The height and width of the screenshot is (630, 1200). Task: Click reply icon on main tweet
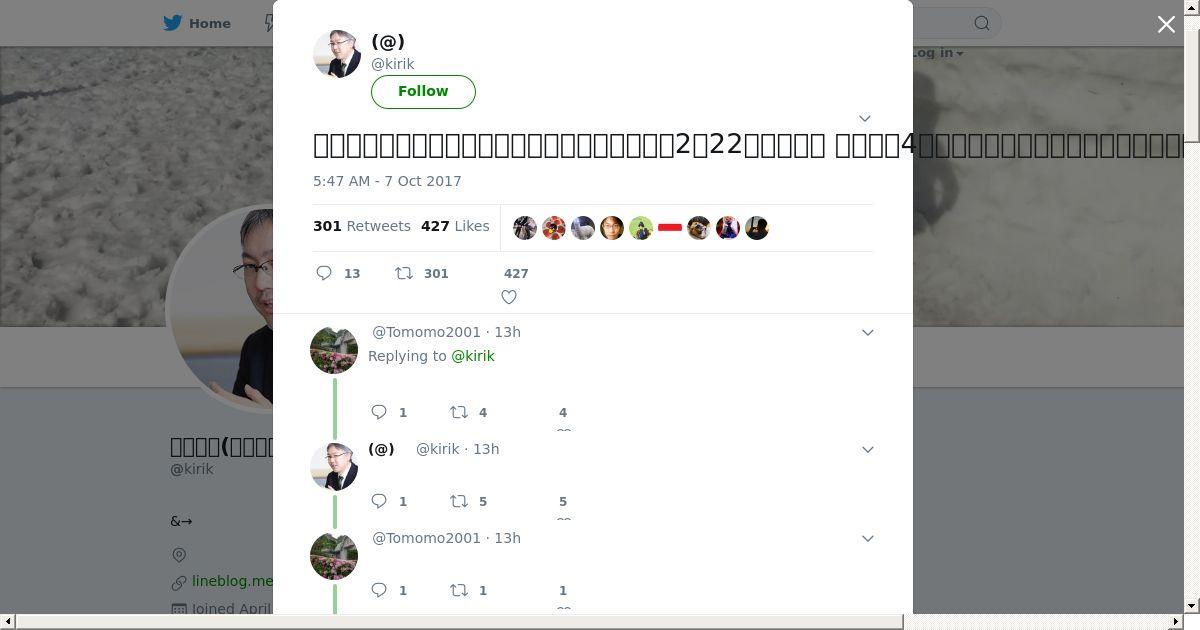click(x=324, y=273)
